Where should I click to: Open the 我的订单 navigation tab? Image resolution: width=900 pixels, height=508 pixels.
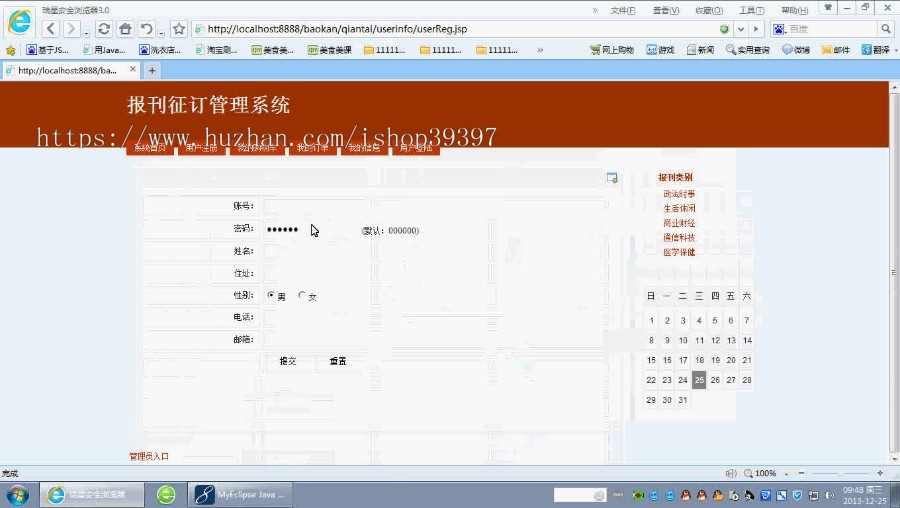tap(312, 148)
